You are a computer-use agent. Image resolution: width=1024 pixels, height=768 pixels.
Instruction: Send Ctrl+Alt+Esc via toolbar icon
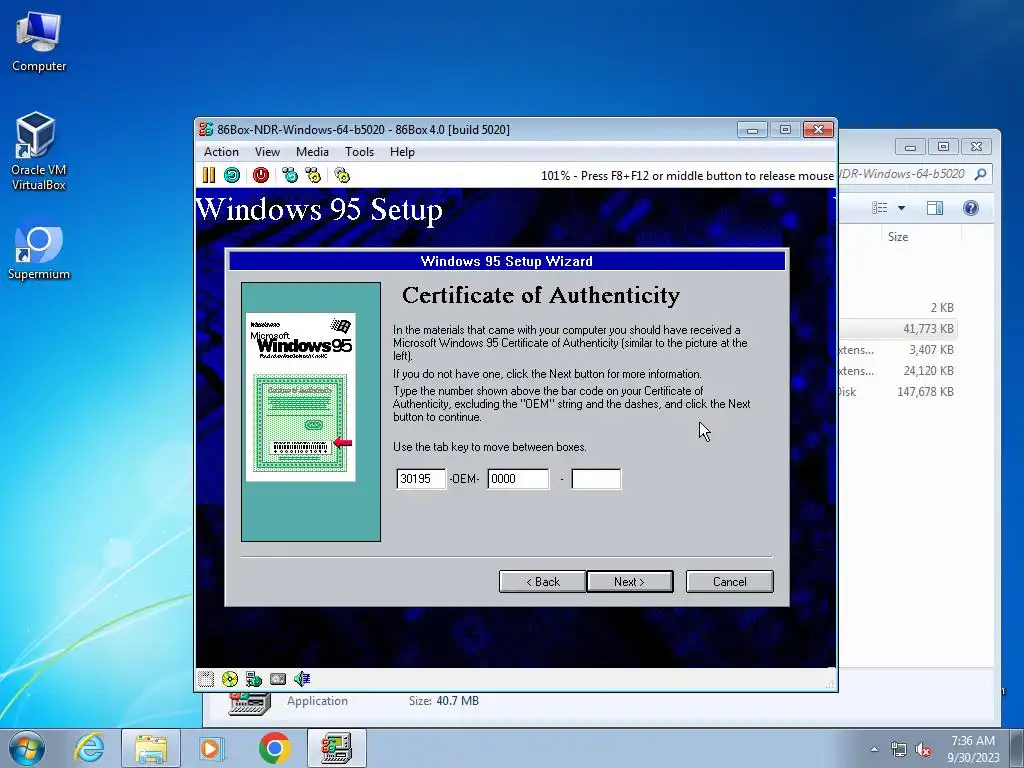[313, 175]
